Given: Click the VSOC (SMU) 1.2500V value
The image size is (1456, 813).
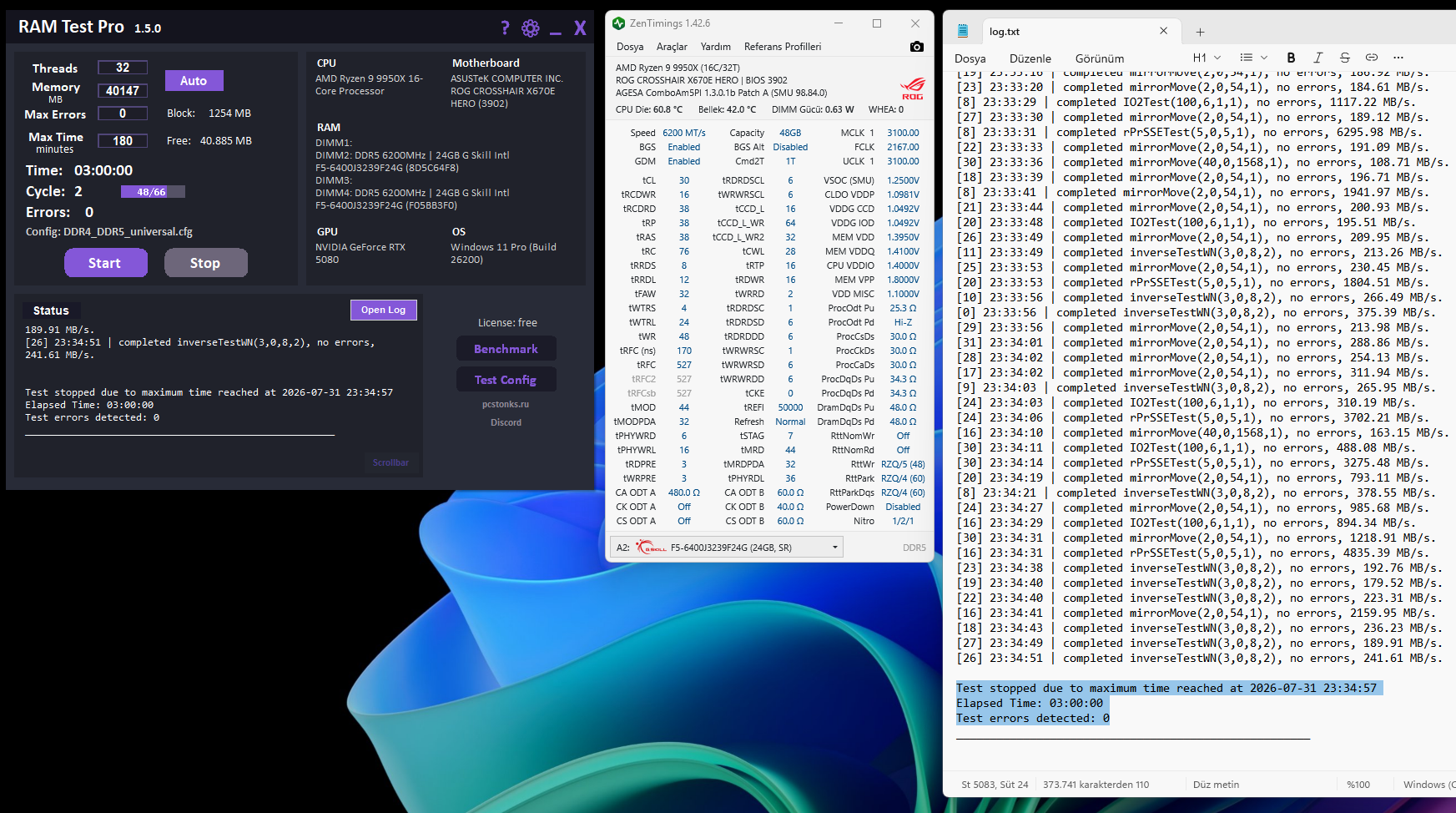Looking at the screenshot, I should click(903, 180).
